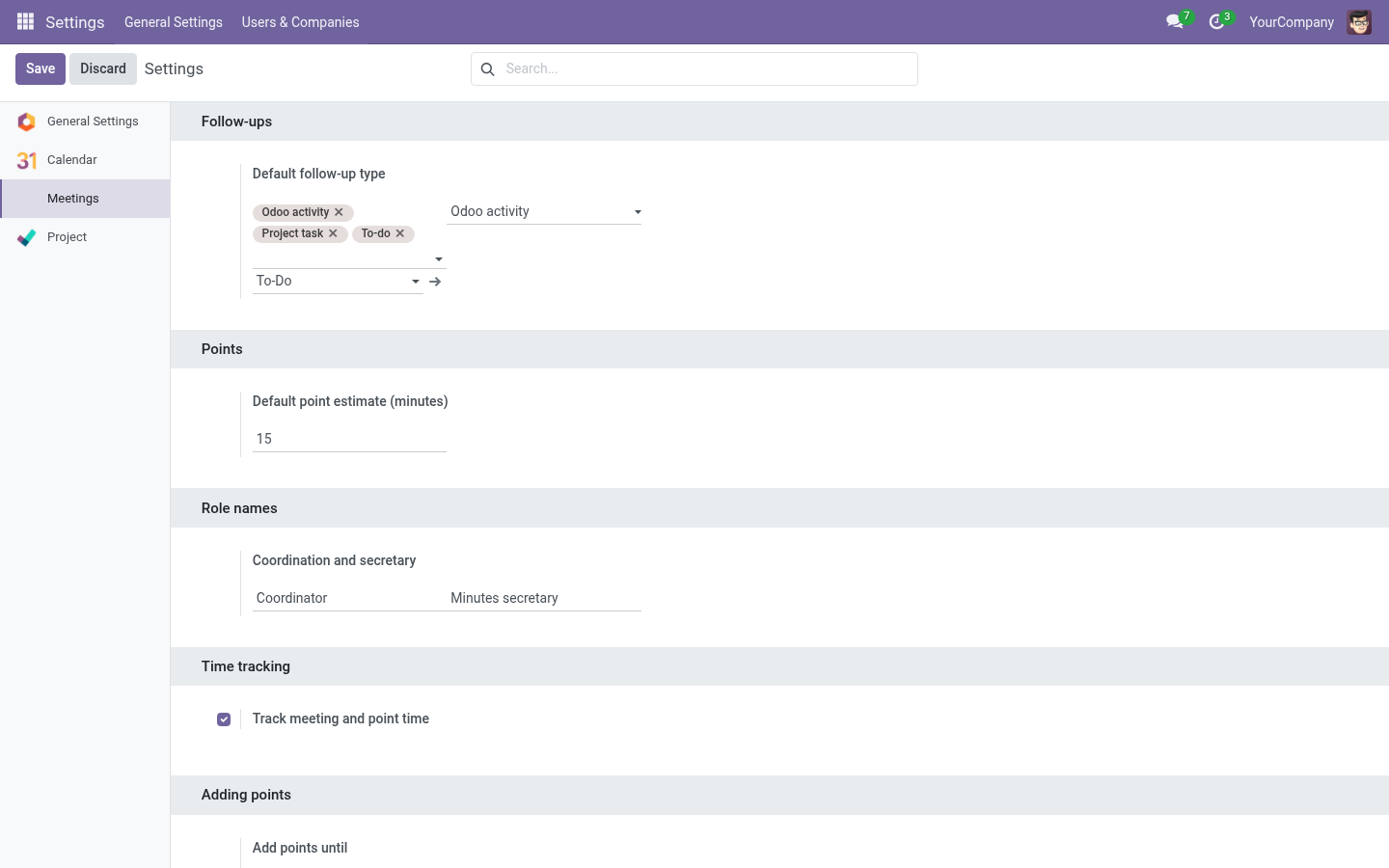Open the Users & Companies menu
This screenshot has width=1389, height=868.
(300, 22)
